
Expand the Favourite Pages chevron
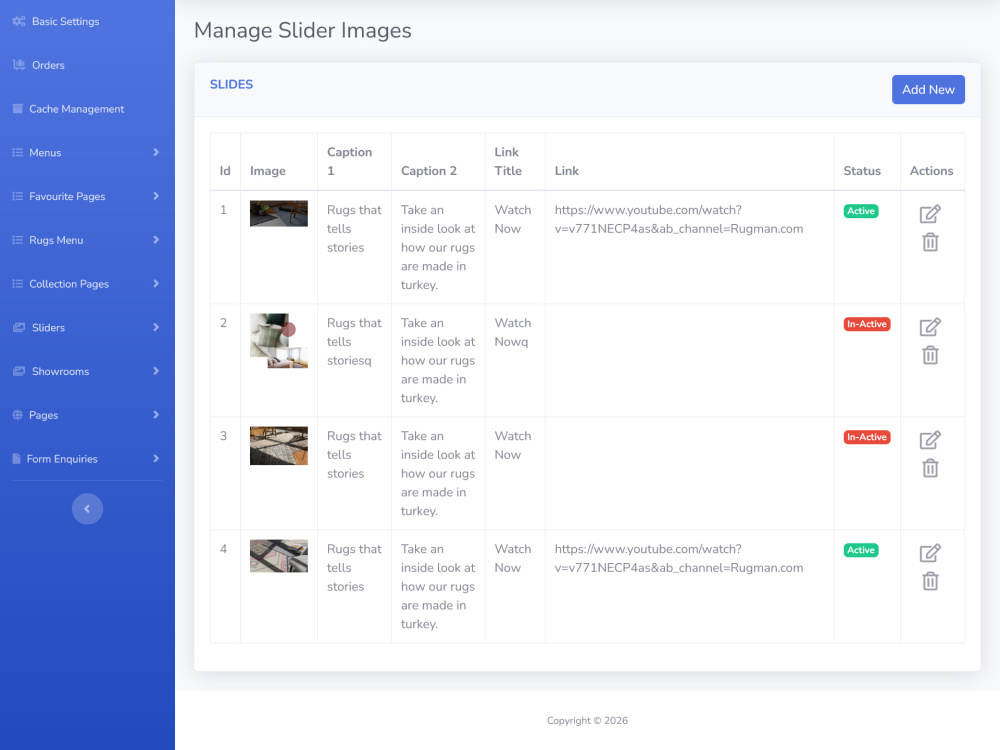click(x=156, y=196)
